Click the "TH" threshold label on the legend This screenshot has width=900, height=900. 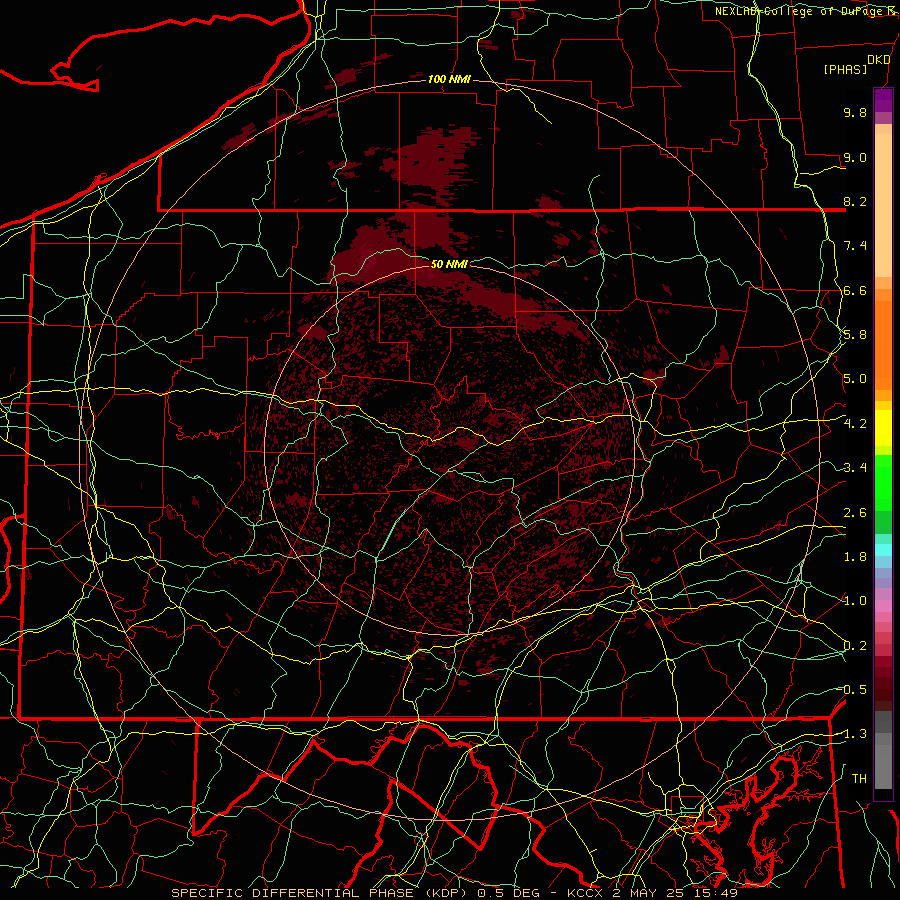[859, 779]
